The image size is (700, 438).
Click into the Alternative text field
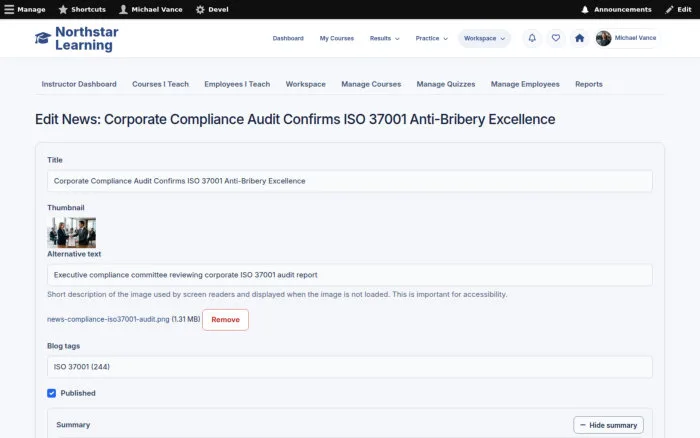[350, 275]
